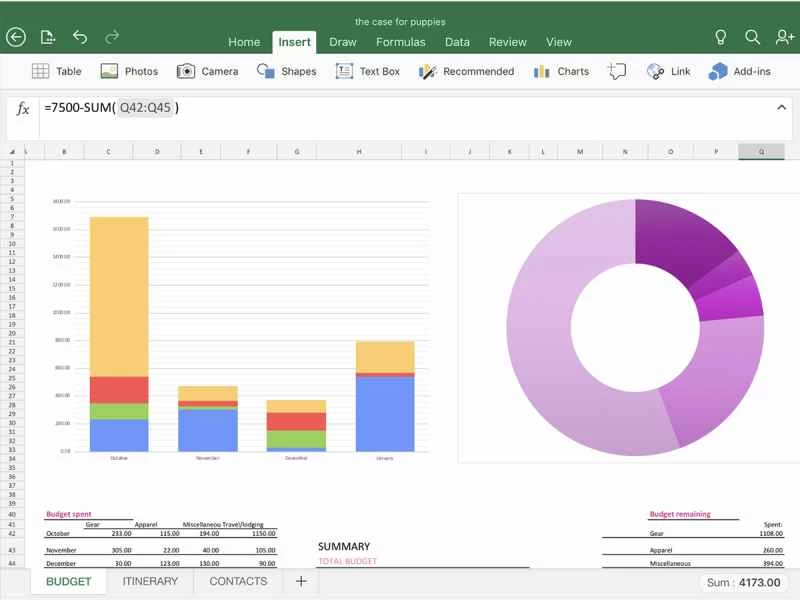Open the Formulas ribbon tab
Screen dimensions: 800x600
click(x=400, y=42)
